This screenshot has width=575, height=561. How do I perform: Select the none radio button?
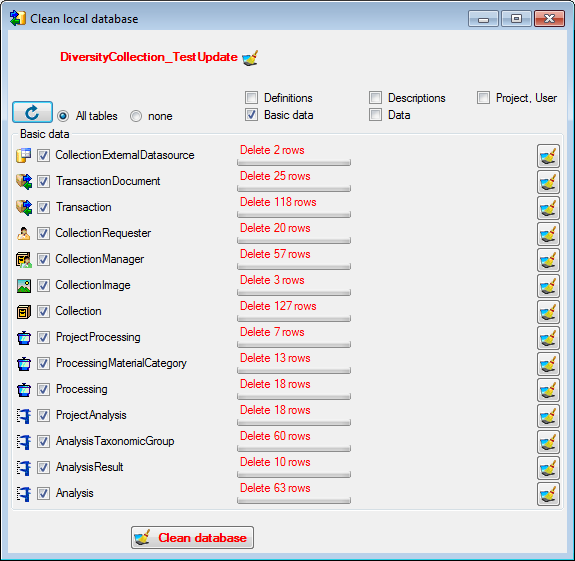pos(136,116)
